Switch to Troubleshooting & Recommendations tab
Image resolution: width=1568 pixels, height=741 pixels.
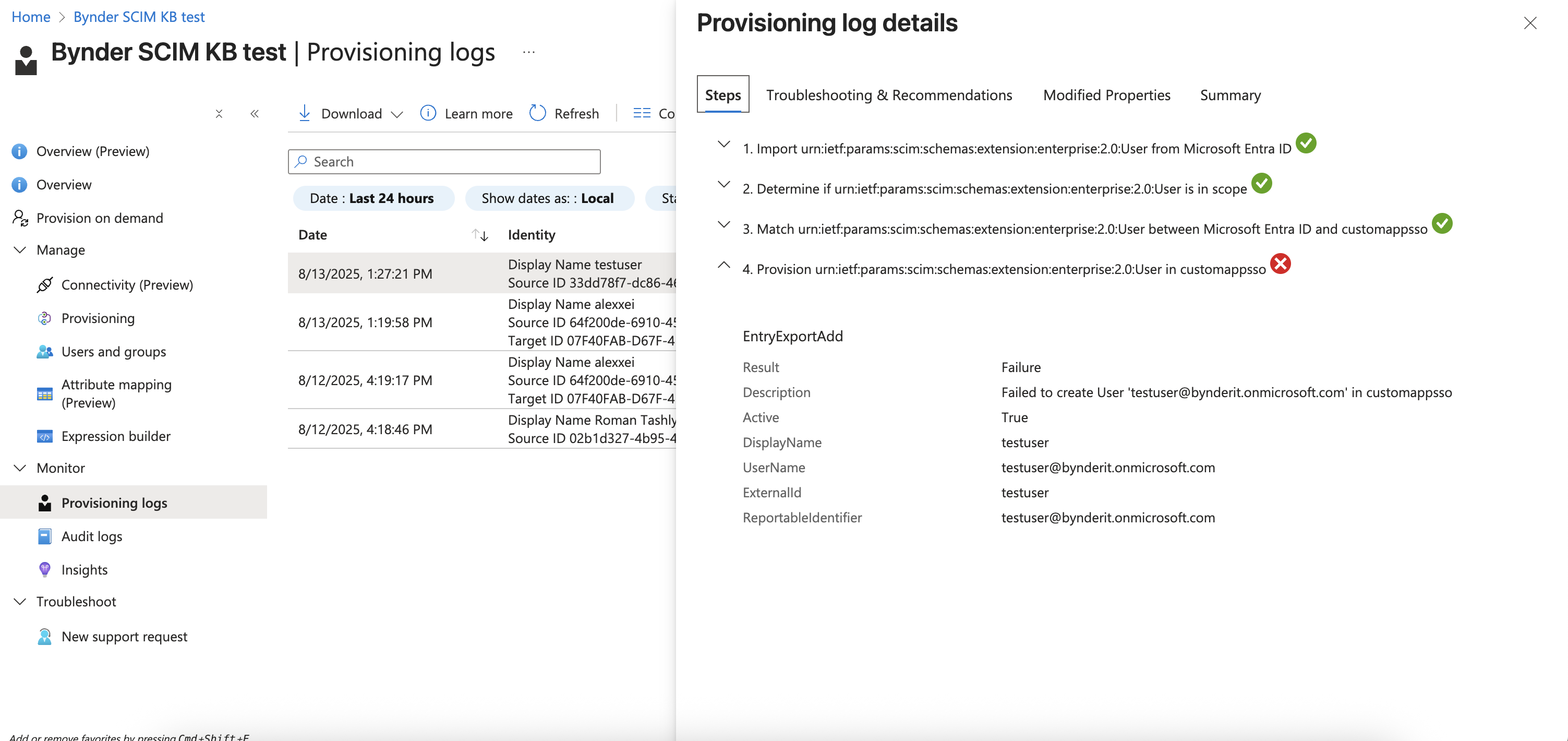coord(889,95)
